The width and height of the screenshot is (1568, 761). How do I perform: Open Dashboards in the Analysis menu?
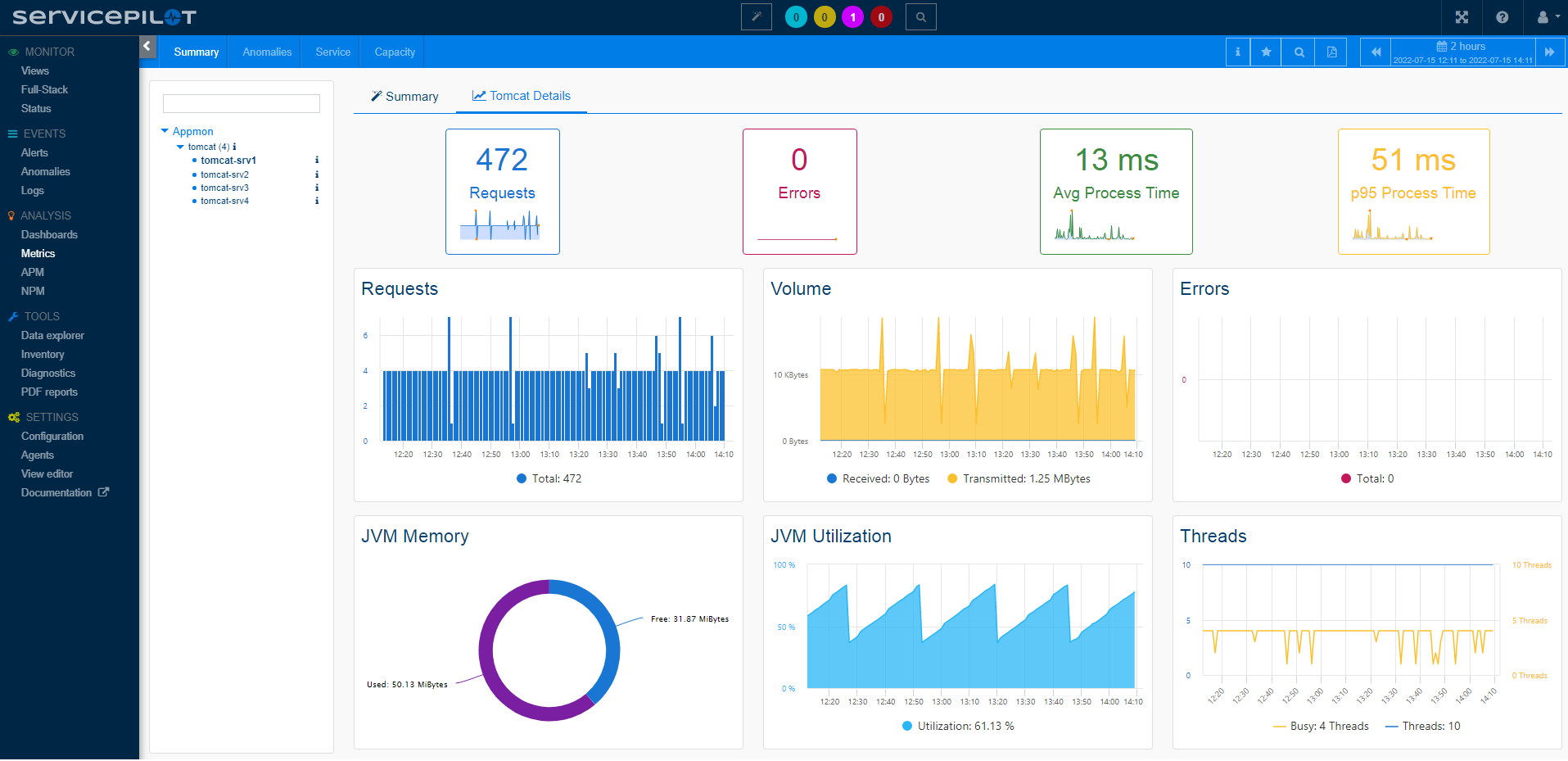[x=49, y=235]
